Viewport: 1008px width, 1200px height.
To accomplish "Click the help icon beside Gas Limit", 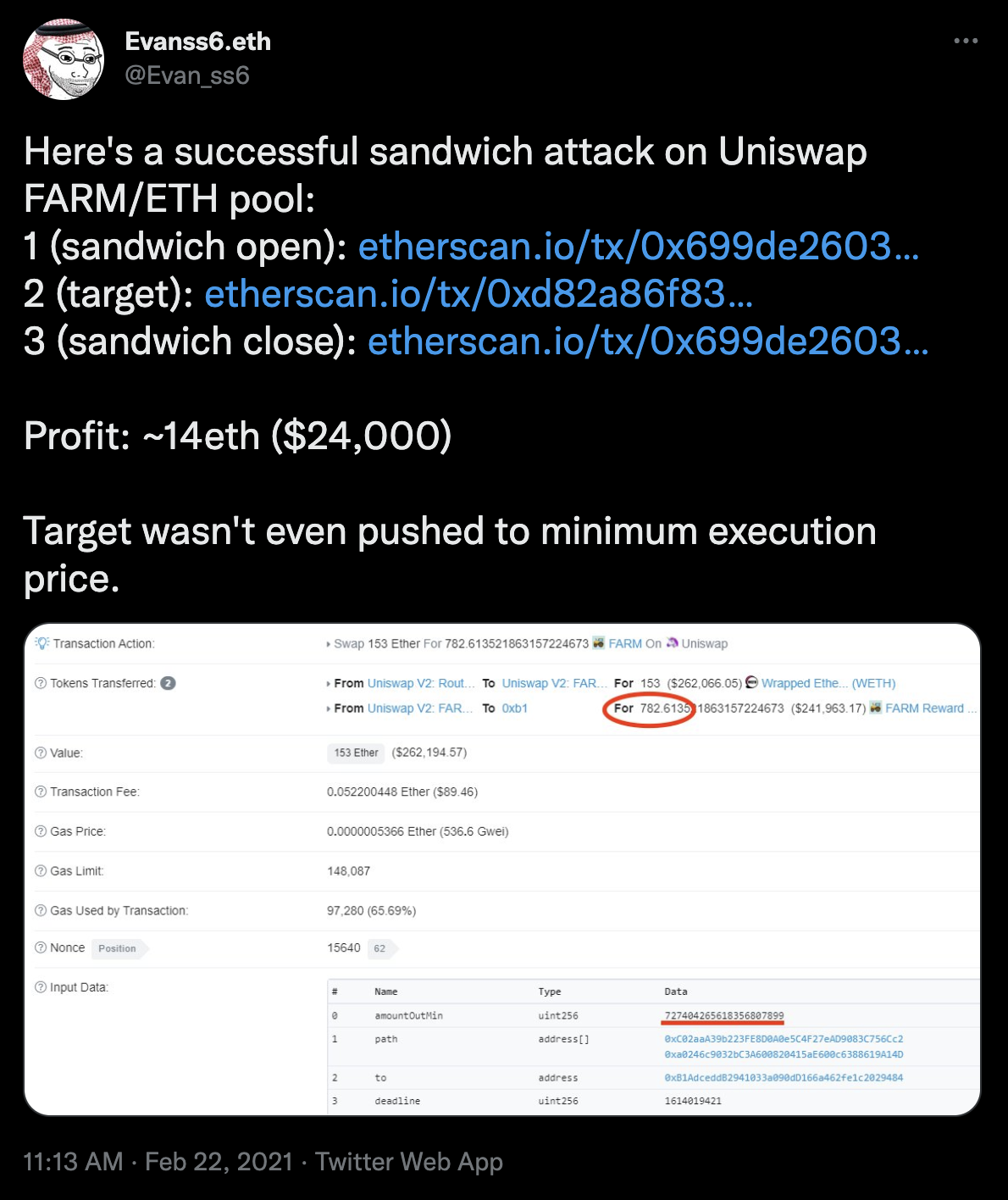I will (x=41, y=870).
